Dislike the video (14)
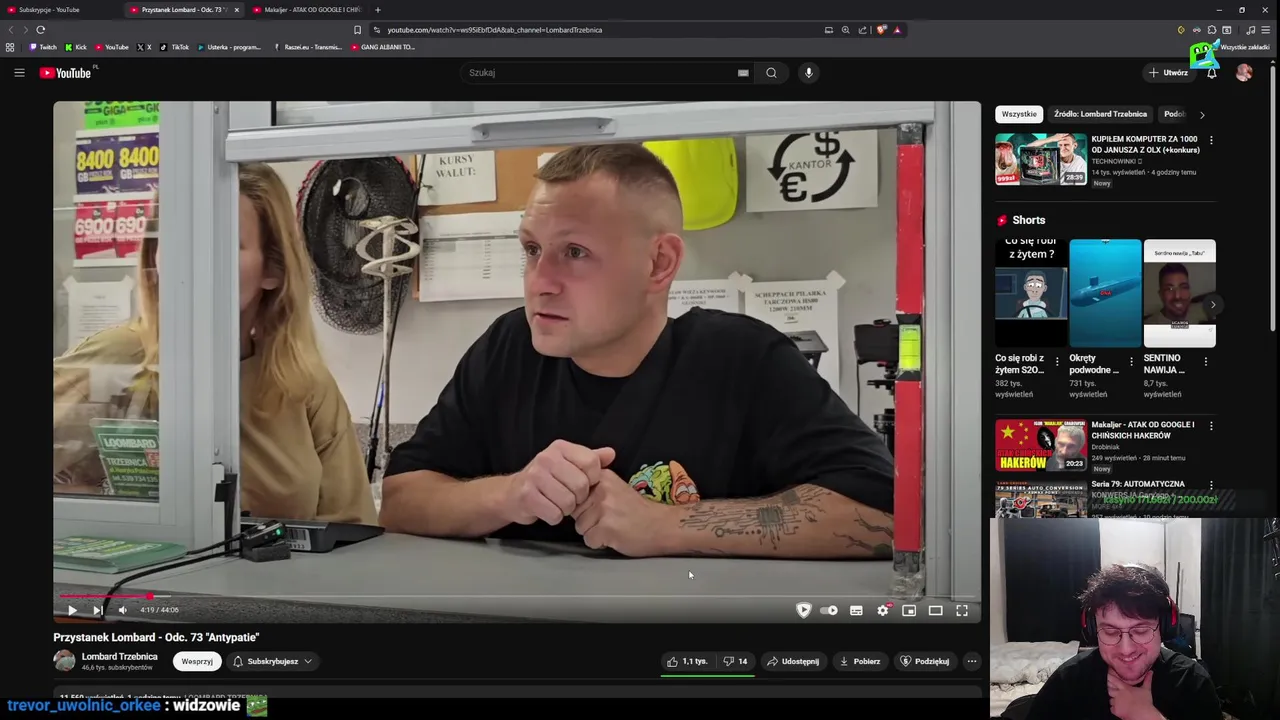The height and width of the screenshot is (720, 1280). (x=736, y=661)
